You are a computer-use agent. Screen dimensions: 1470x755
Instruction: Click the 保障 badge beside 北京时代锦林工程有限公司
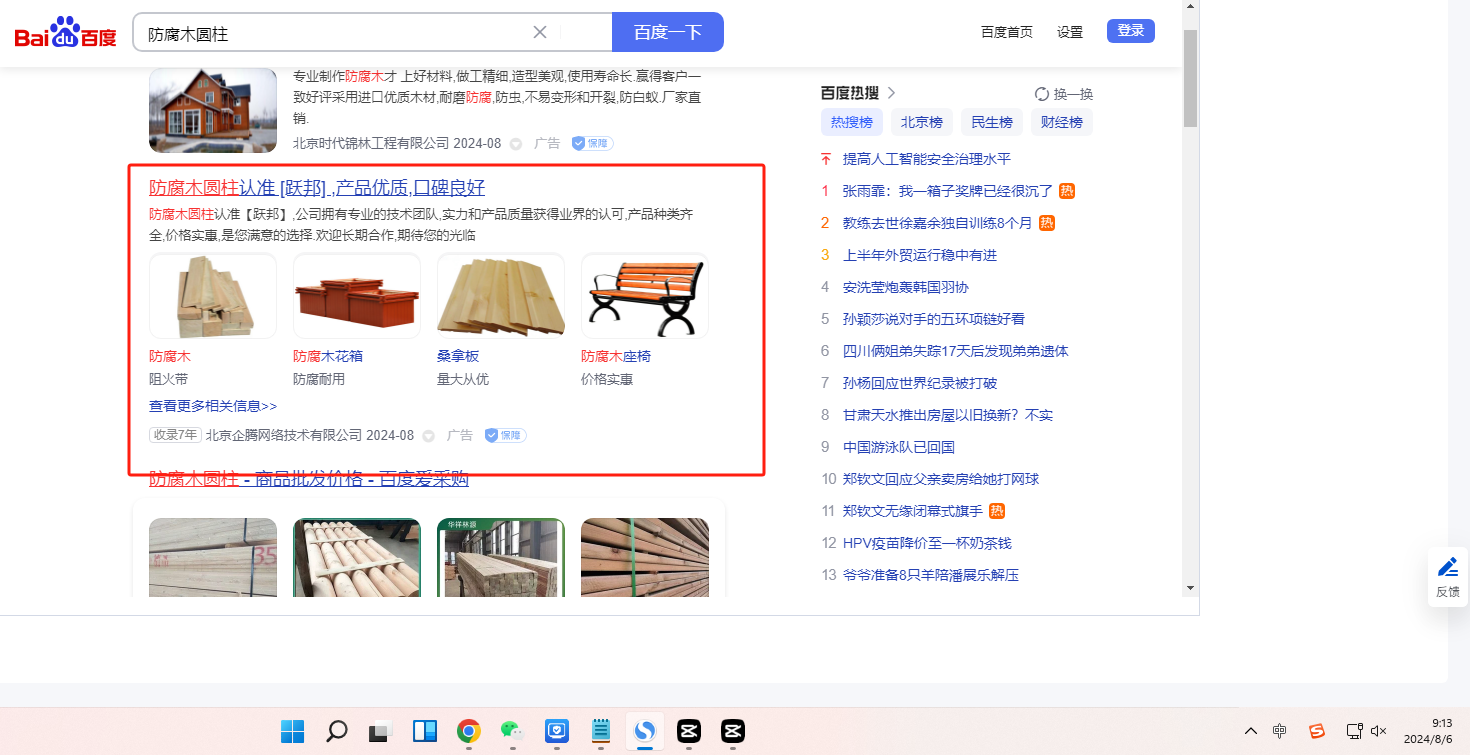point(593,143)
